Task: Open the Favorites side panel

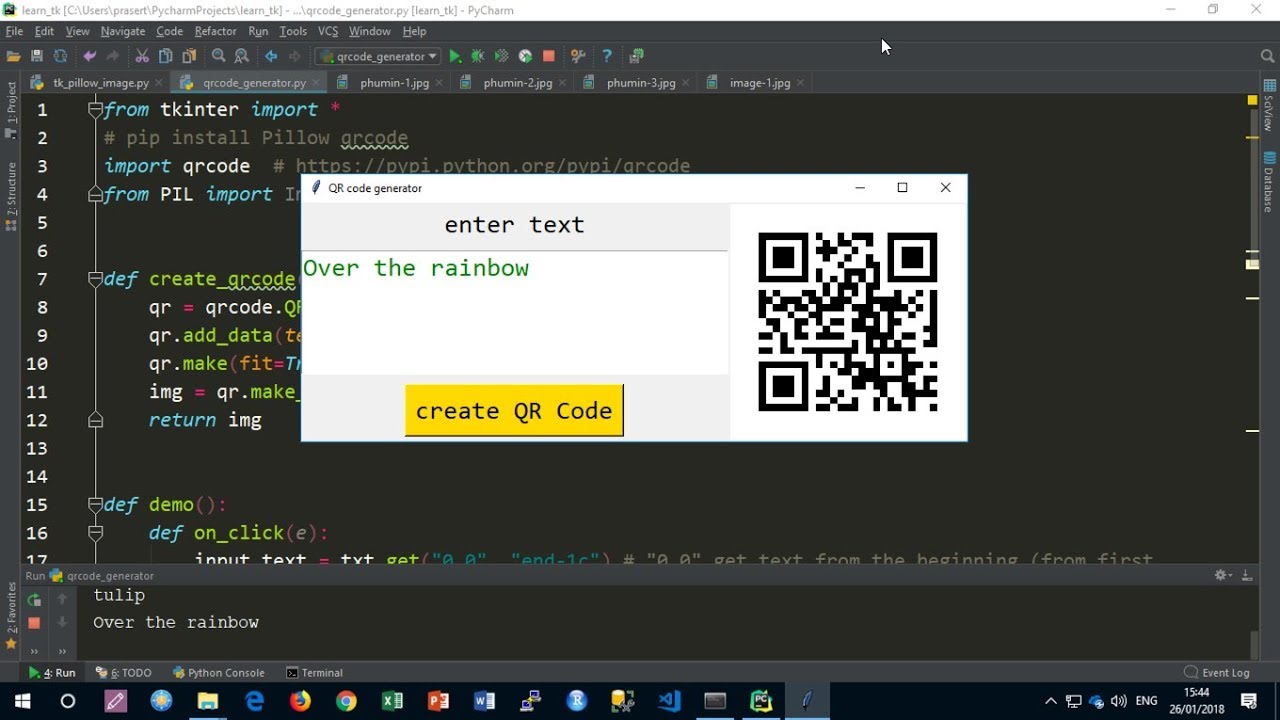Action: (x=12, y=616)
